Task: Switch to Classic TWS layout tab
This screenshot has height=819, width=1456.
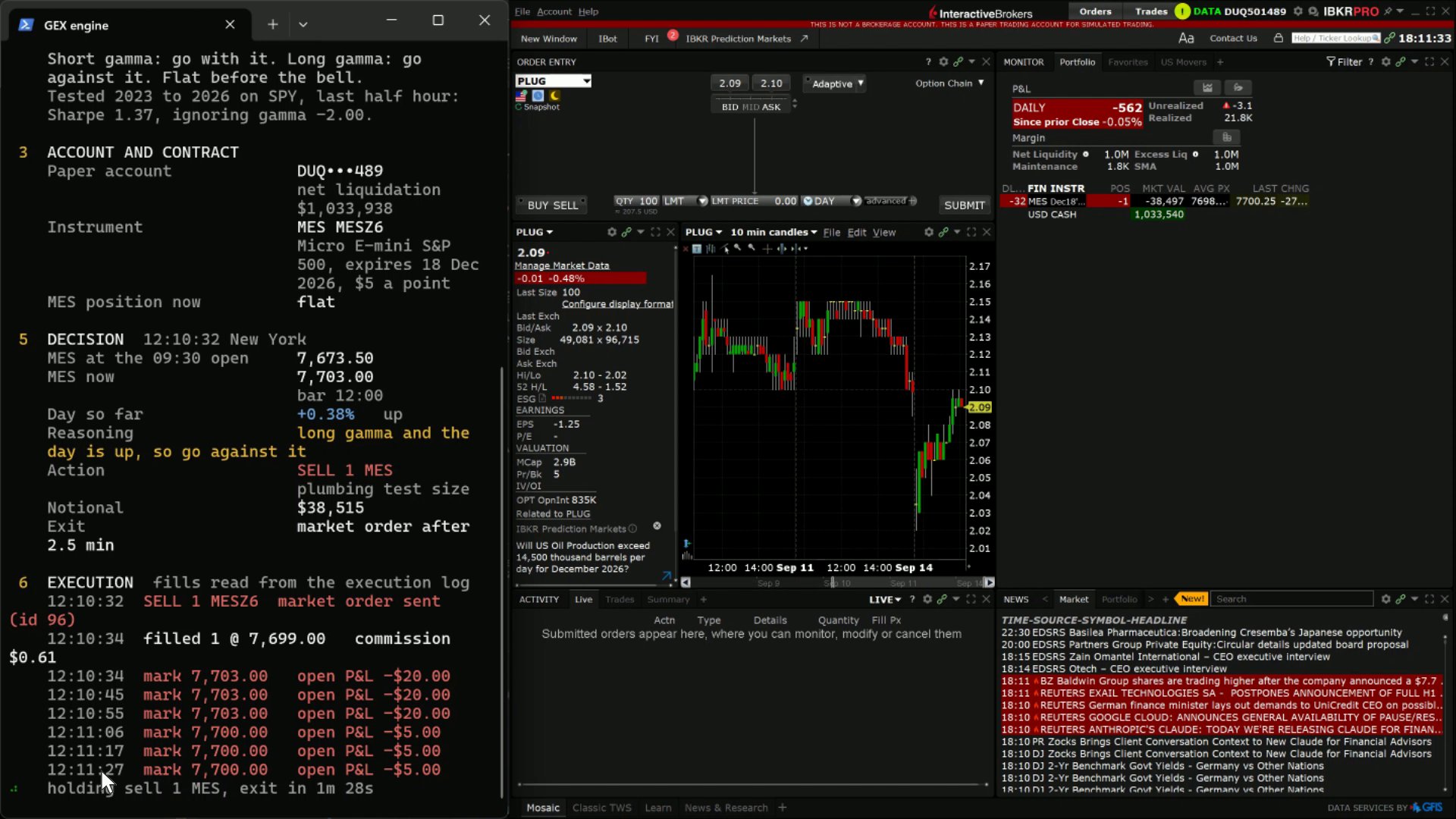Action: click(602, 808)
